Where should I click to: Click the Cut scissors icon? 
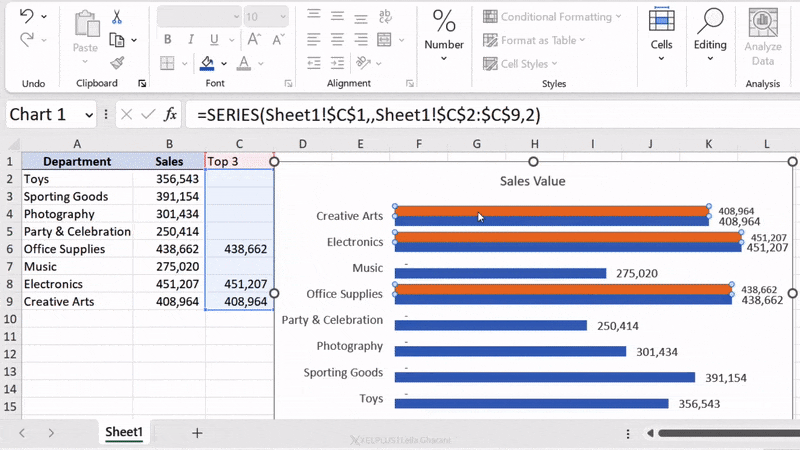[117, 17]
